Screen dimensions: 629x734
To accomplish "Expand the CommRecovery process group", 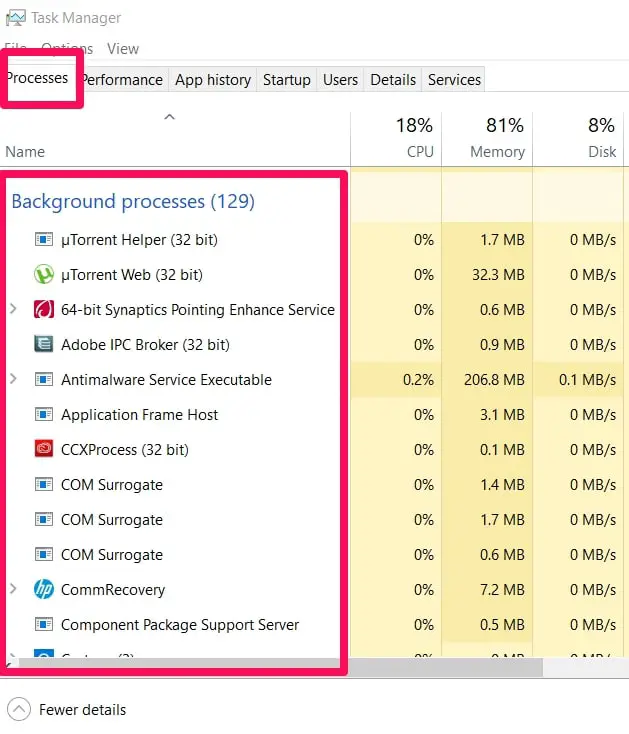I will click(14, 589).
